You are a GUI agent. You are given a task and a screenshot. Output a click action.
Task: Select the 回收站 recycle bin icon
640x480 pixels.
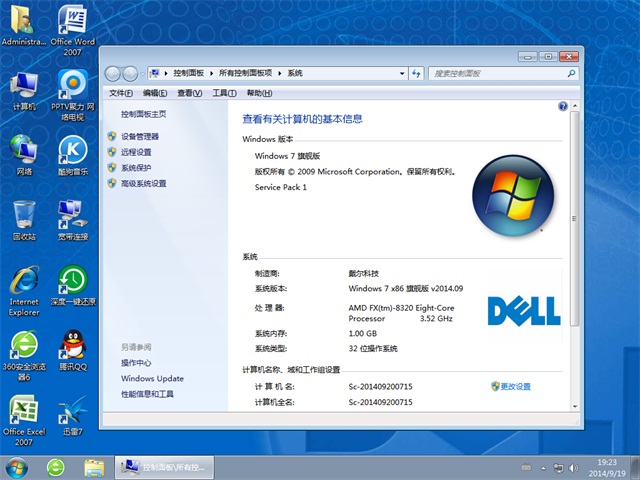[x=24, y=217]
